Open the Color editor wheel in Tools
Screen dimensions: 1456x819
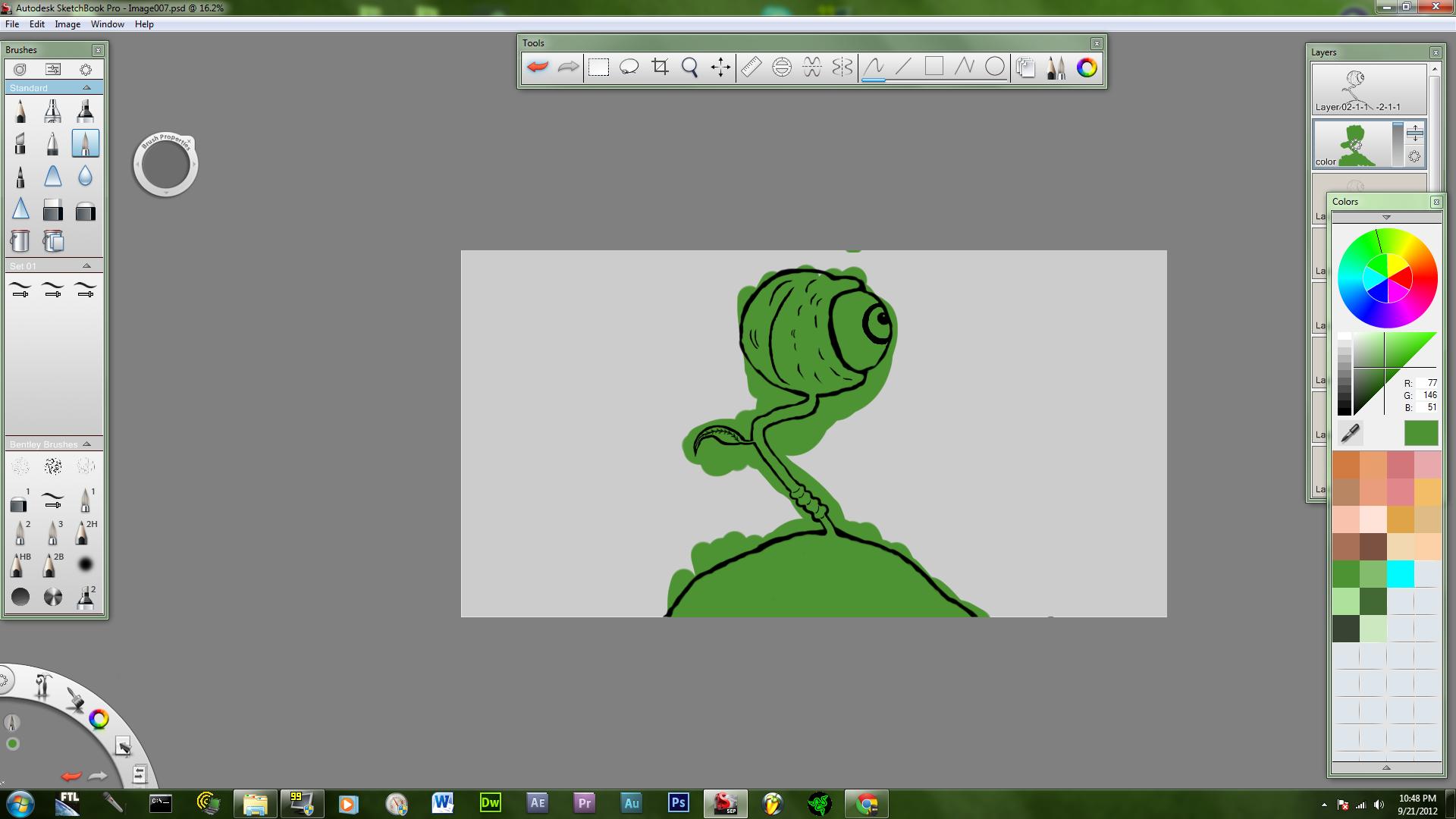[x=1087, y=67]
